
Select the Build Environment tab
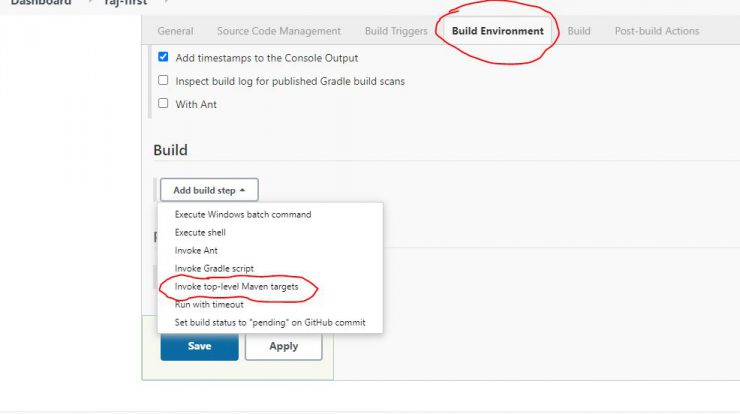[x=497, y=31]
